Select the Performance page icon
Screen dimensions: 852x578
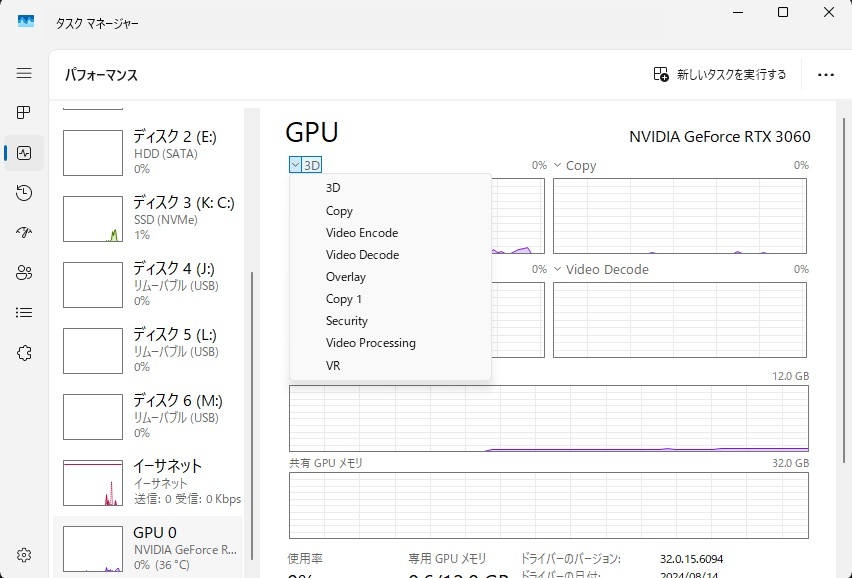[x=24, y=153]
